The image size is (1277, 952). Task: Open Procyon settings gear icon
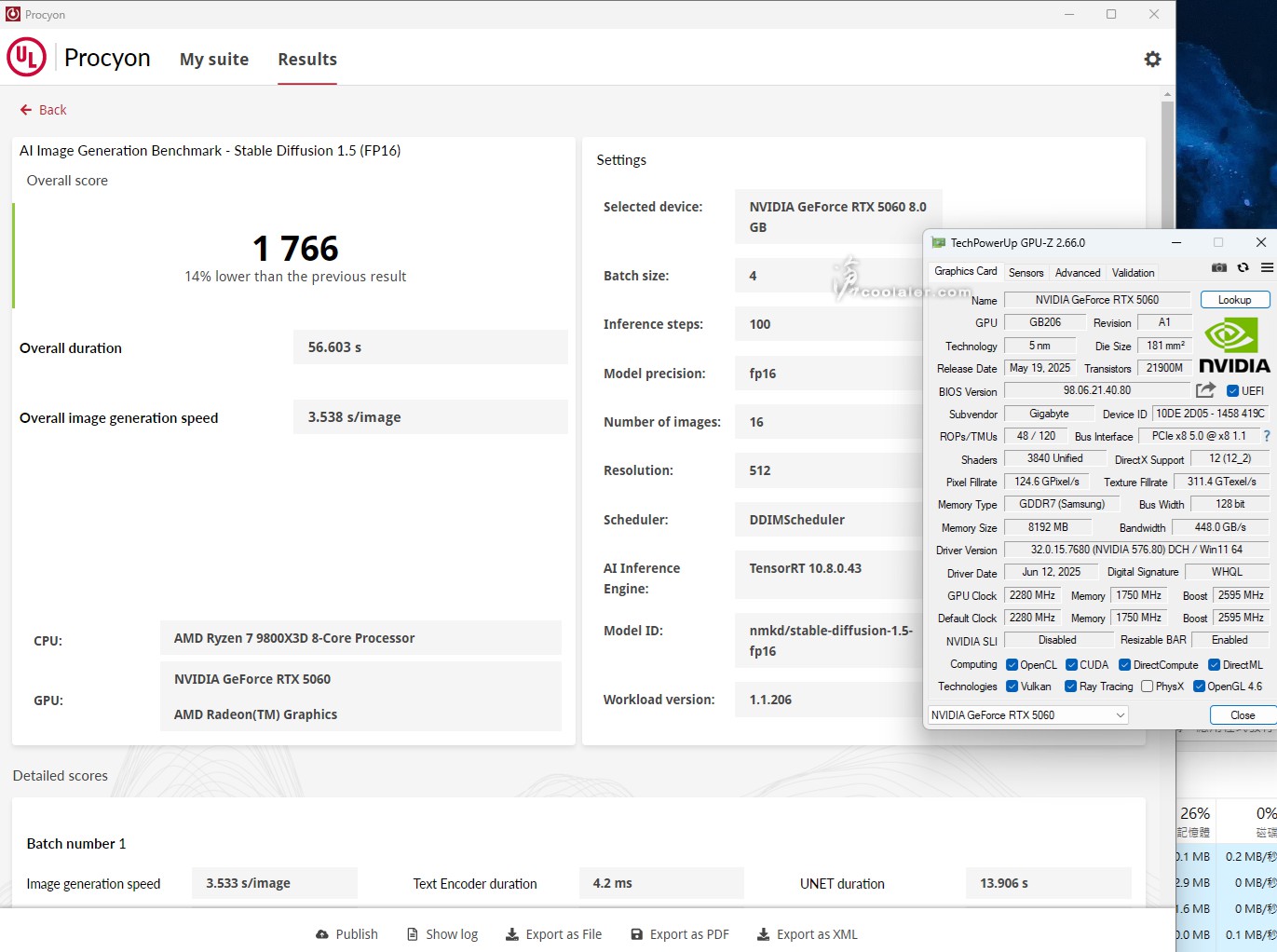point(1152,59)
